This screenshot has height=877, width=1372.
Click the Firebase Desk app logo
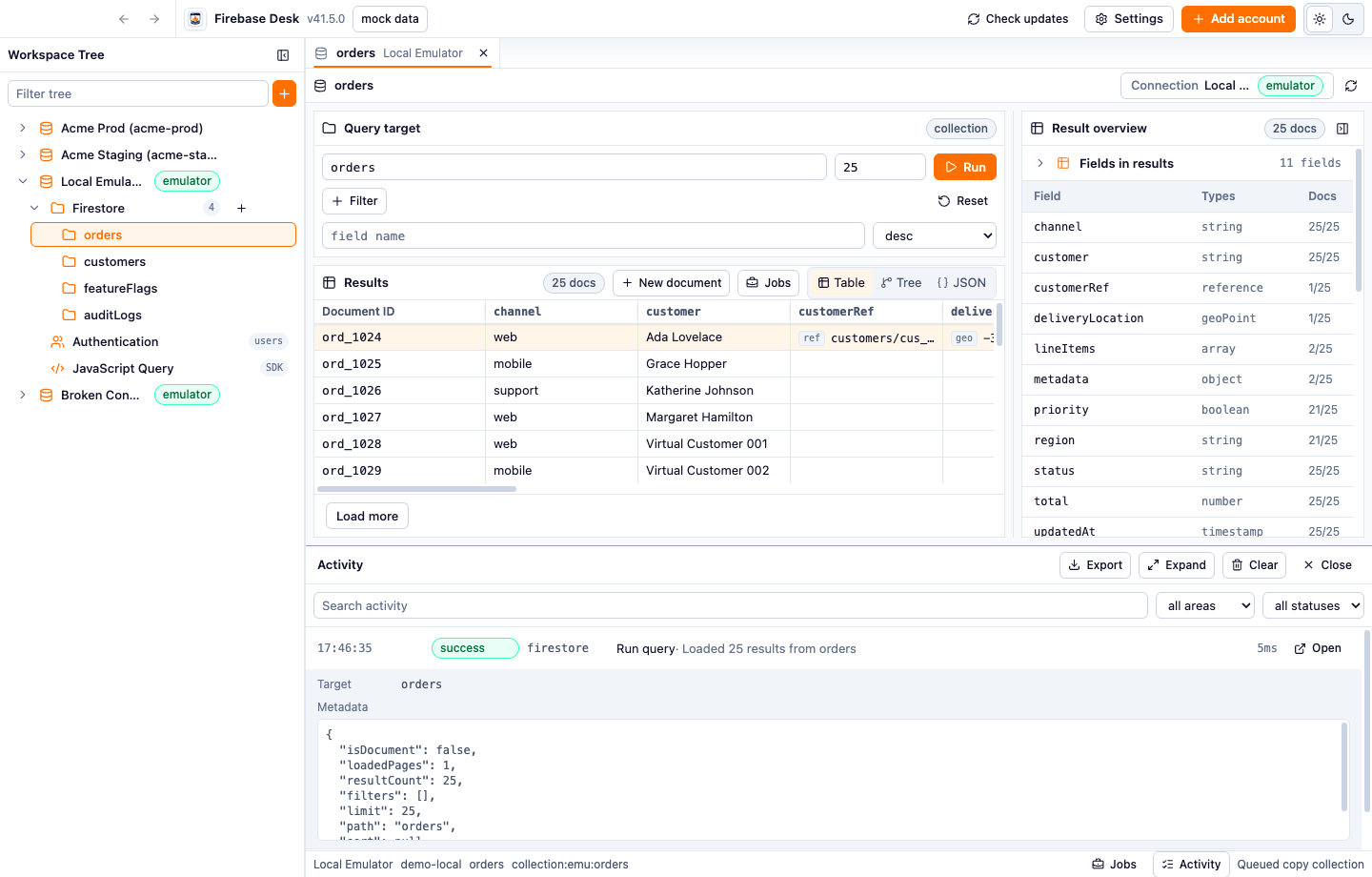195,19
